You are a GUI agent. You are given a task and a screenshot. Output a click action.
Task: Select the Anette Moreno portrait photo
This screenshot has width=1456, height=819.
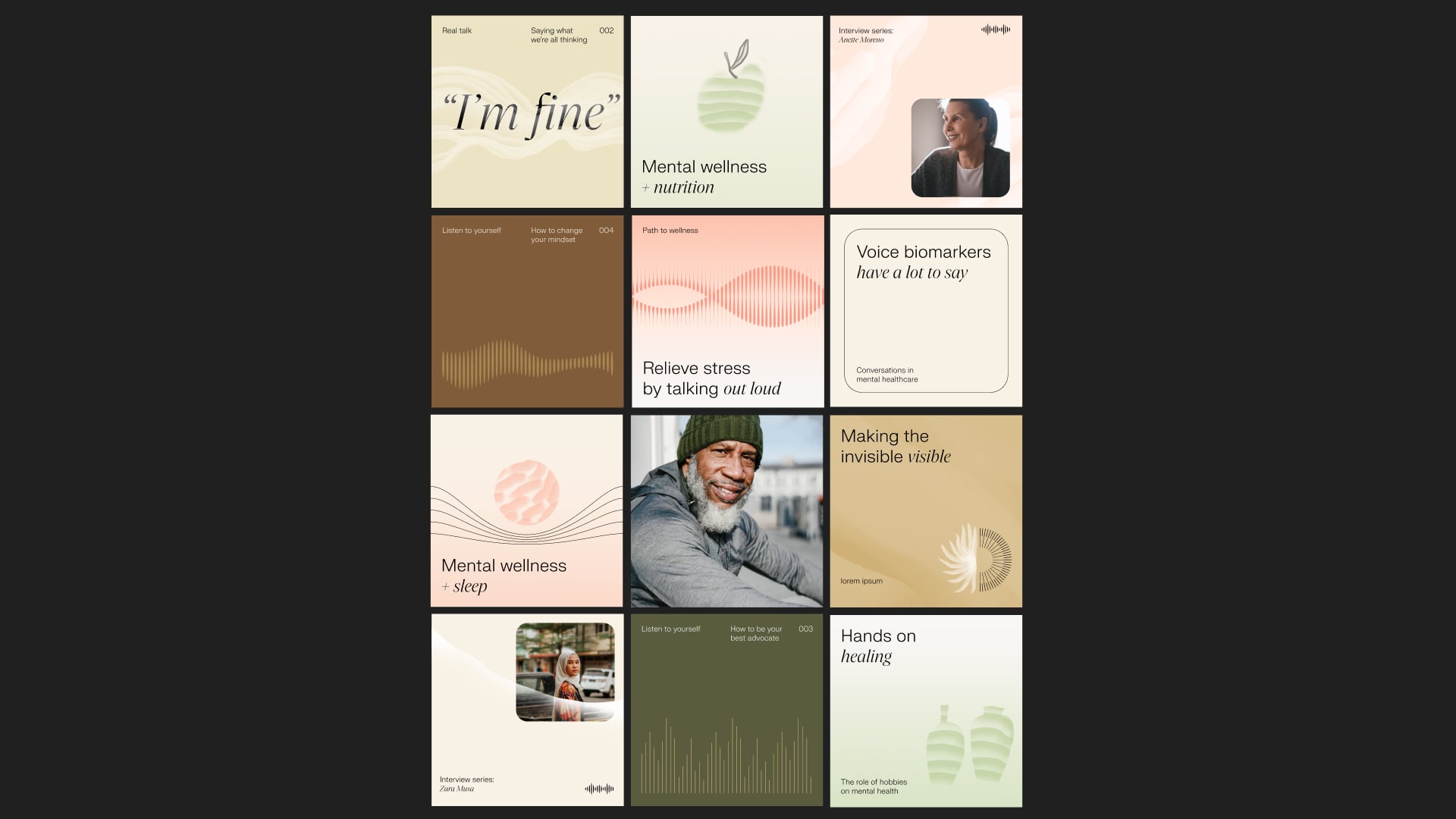960,148
